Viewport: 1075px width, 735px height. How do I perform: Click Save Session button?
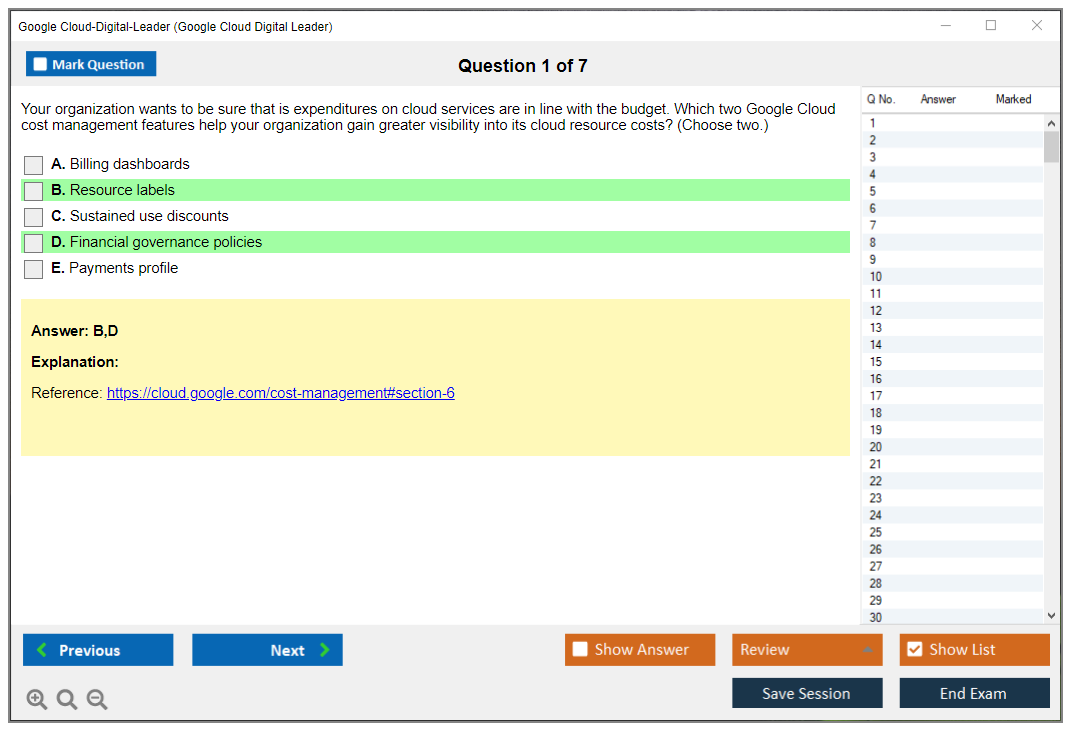coord(807,693)
